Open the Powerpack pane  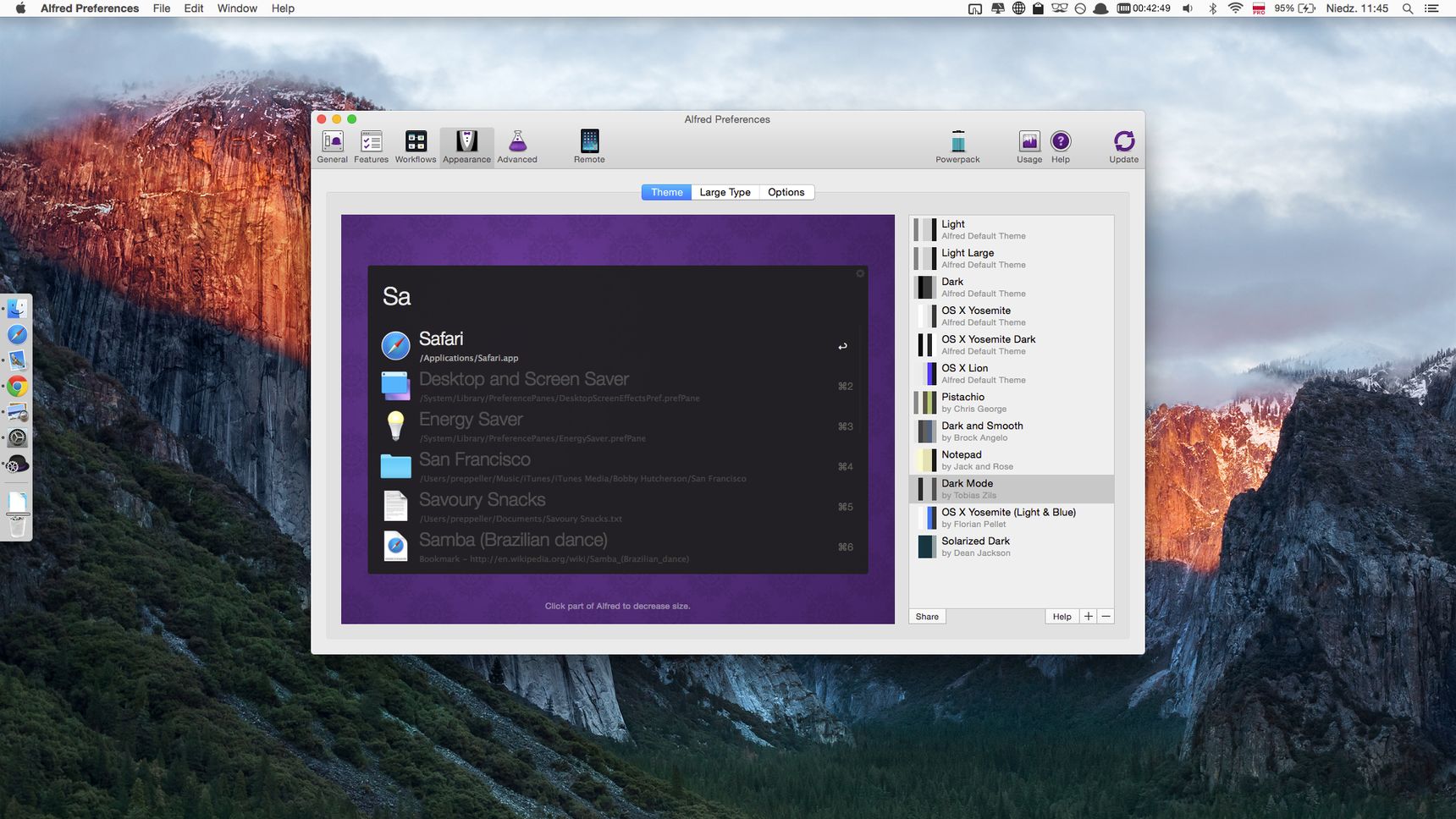pyautogui.click(x=957, y=147)
